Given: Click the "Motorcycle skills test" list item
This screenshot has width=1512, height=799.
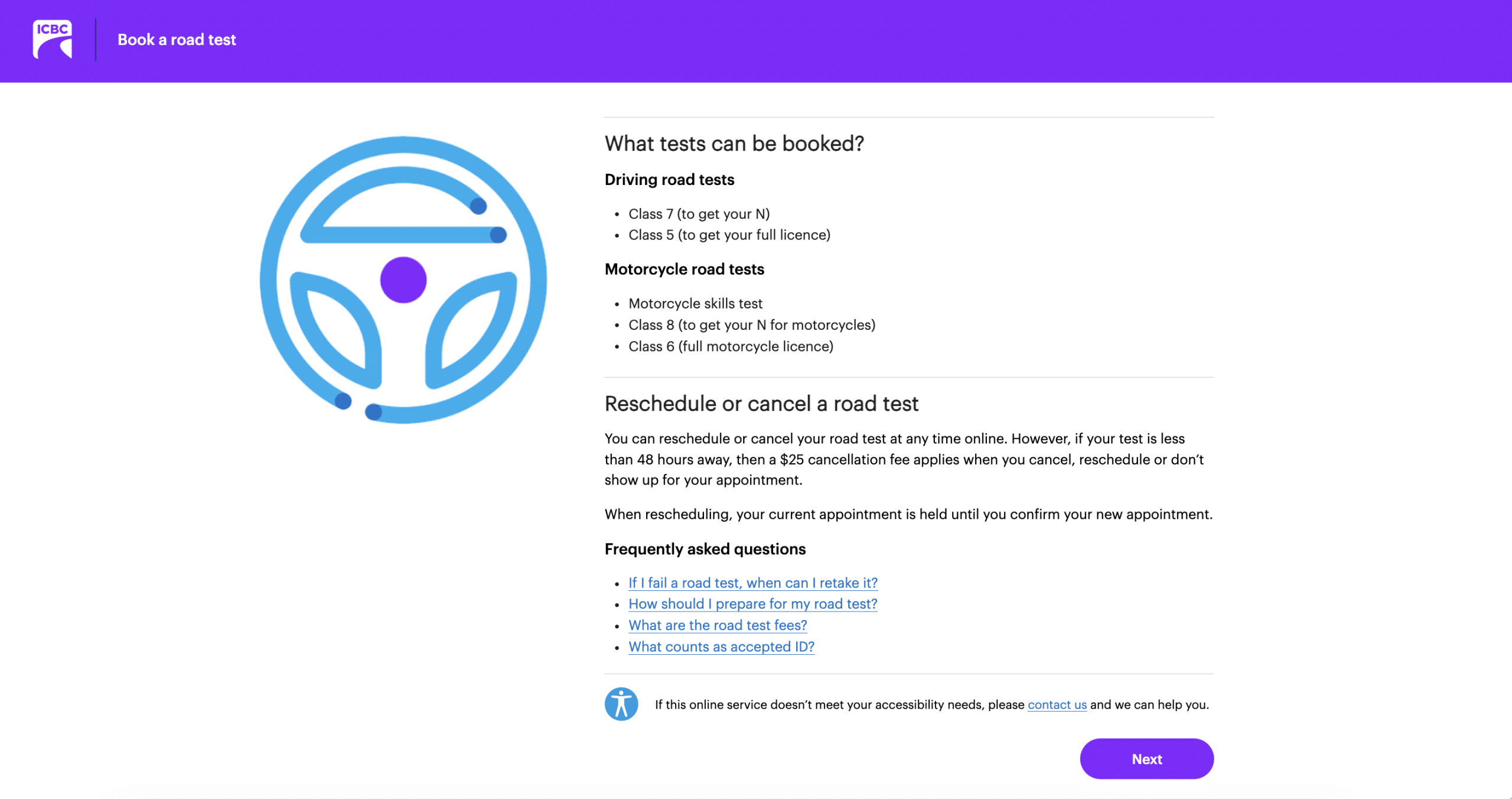Looking at the screenshot, I should pos(695,304).
